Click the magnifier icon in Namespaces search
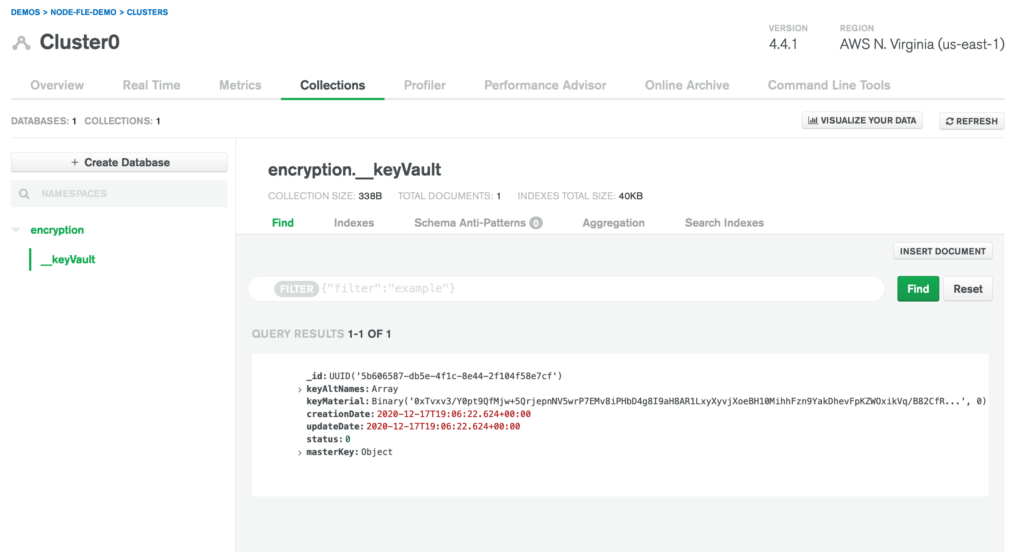This screenshot has height=552, width=1024. 24,194
